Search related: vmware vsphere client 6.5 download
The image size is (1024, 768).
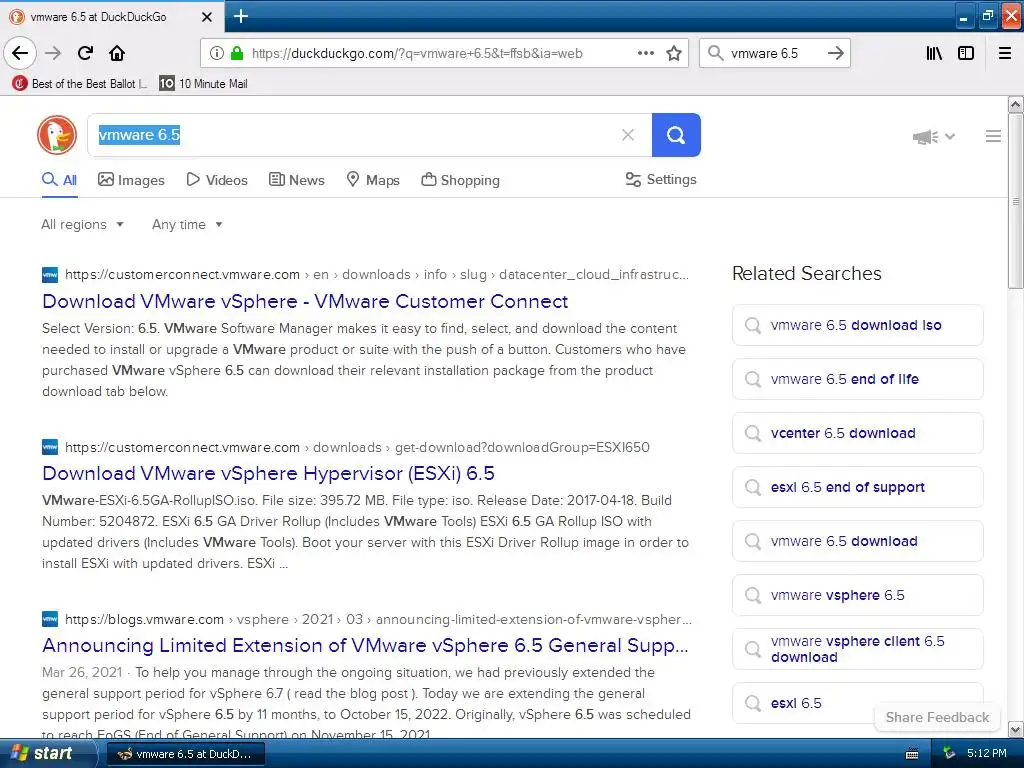[857, 649]
